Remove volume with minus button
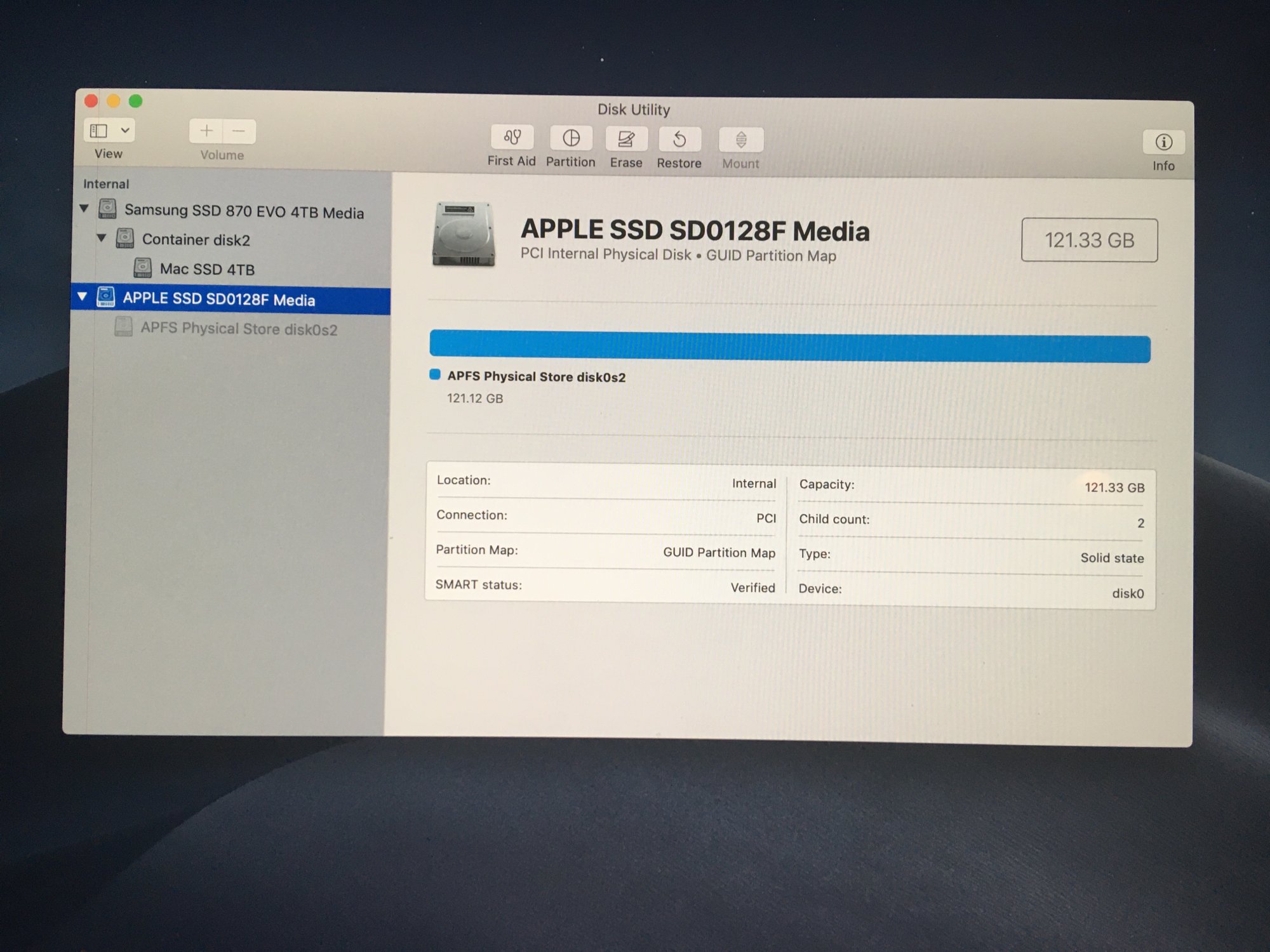The width and height of the screenshot is (1270, 952). (x=239, y=131)
